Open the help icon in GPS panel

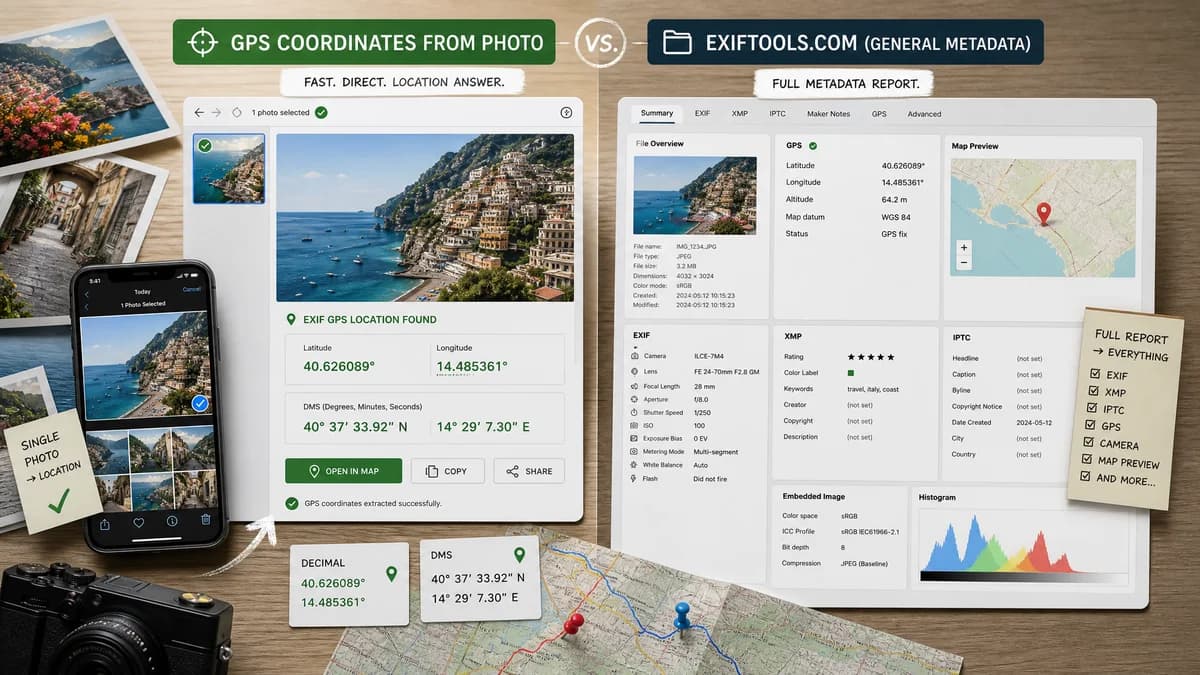click(x=566, y=113)
